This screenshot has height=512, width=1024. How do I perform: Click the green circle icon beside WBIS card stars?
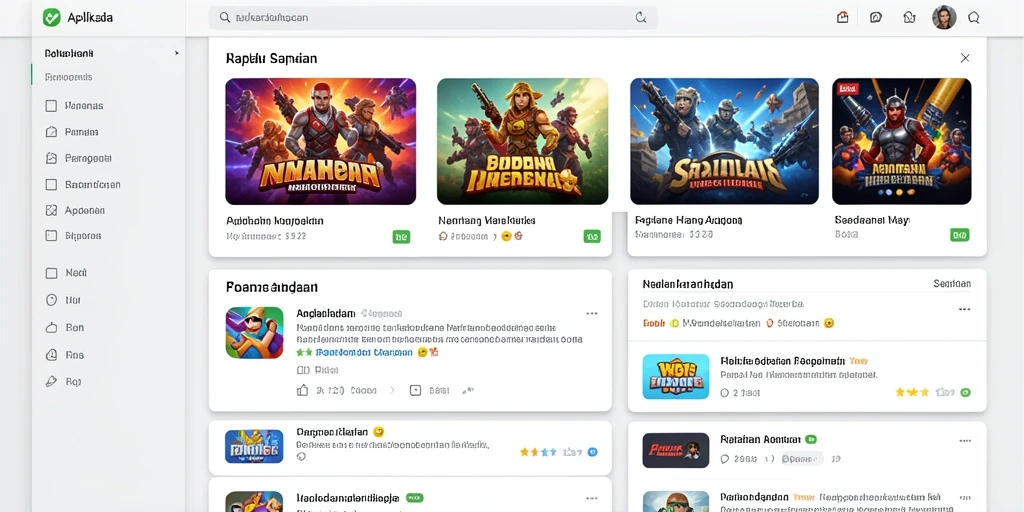[x=965, y=392]
